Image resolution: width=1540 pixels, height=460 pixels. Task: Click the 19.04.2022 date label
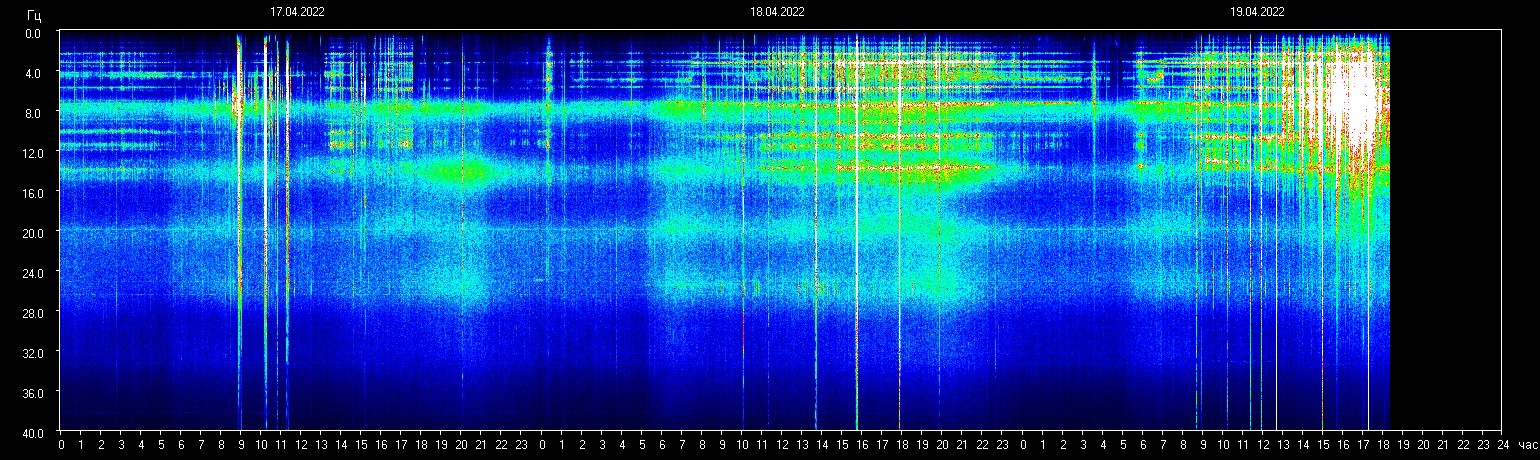click(x=1257, y=13)
